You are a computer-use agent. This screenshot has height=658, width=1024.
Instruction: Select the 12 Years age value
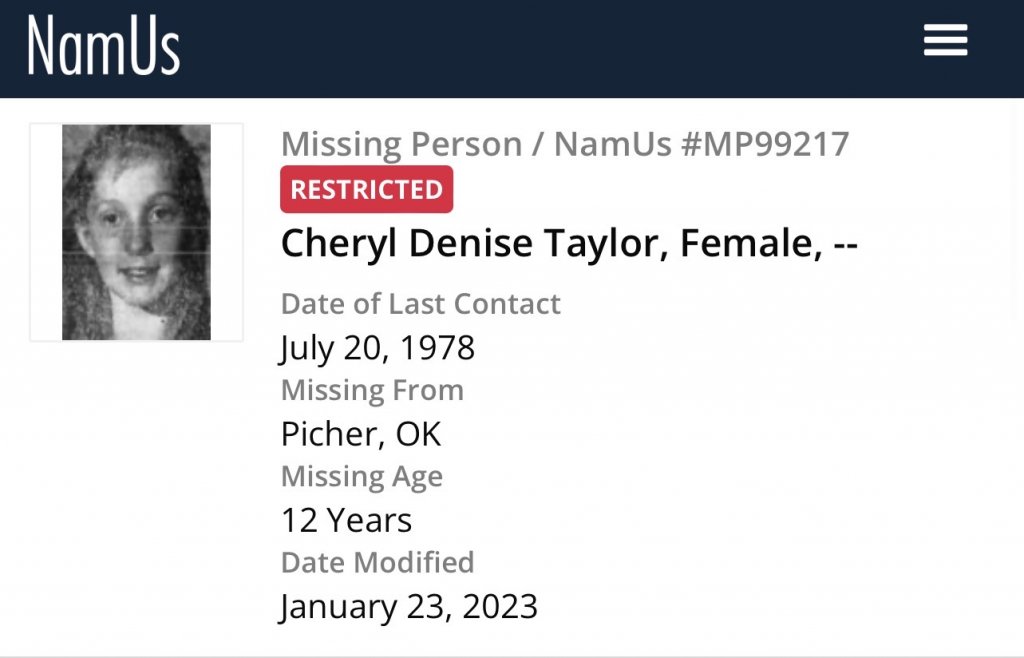345,520
